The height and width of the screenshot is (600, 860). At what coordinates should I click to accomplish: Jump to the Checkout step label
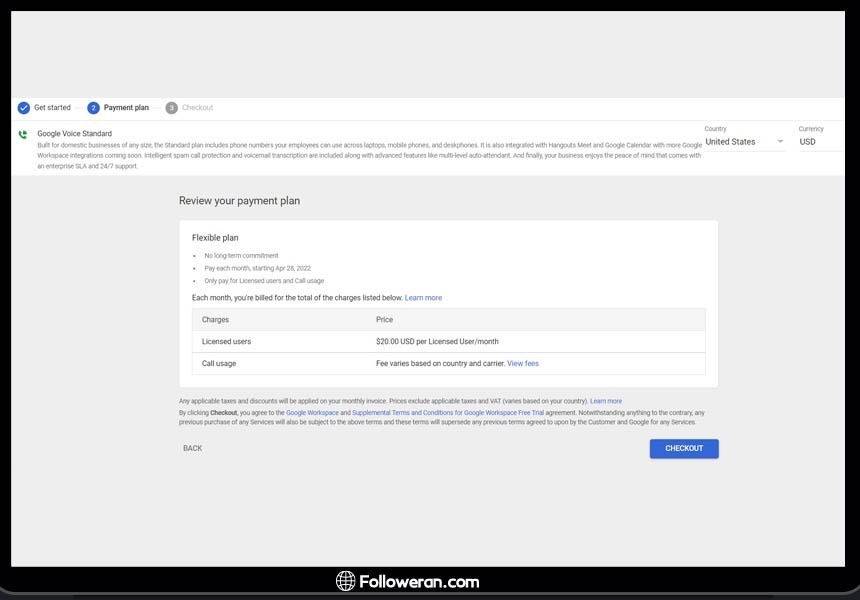[x=197, y=108]
